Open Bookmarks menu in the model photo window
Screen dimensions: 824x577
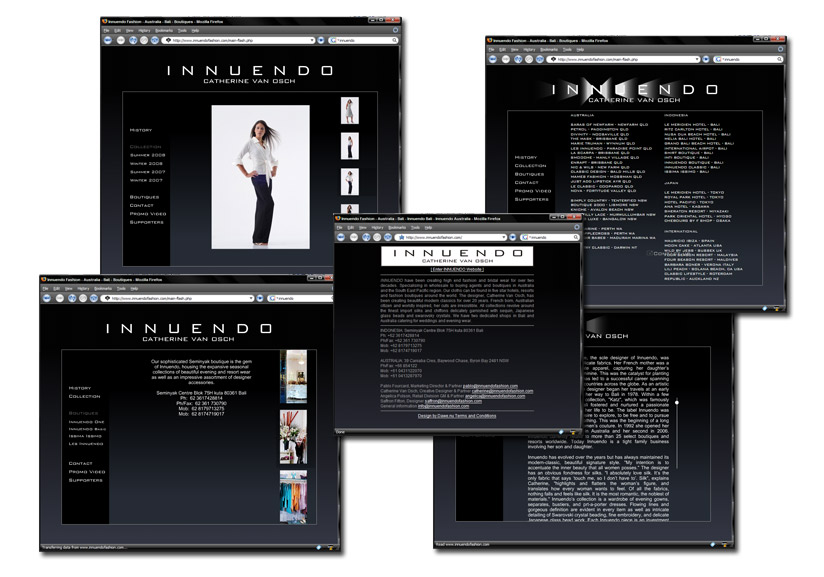164,30
